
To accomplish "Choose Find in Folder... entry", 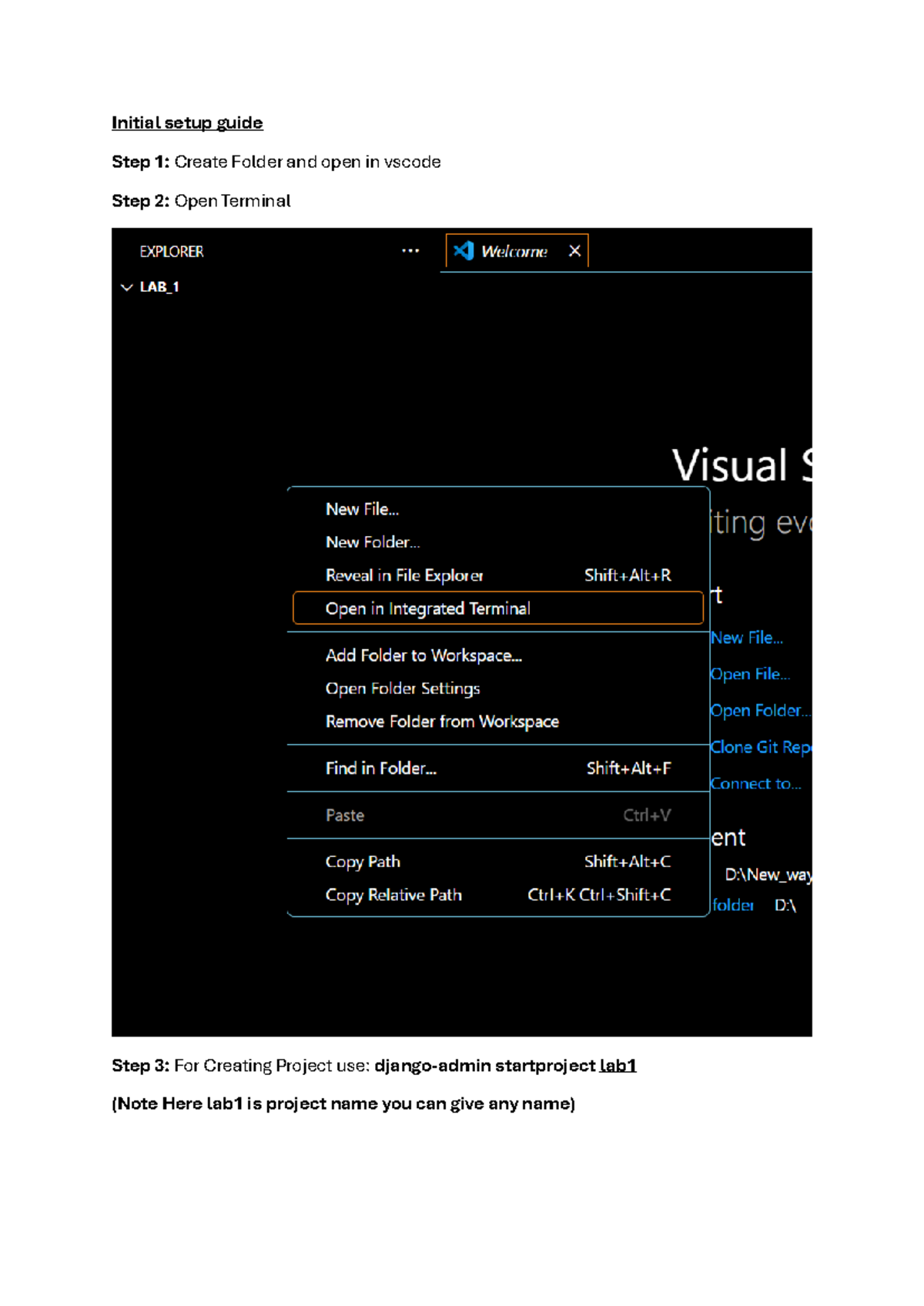I will pyautogui.click(x=497, y=769).
